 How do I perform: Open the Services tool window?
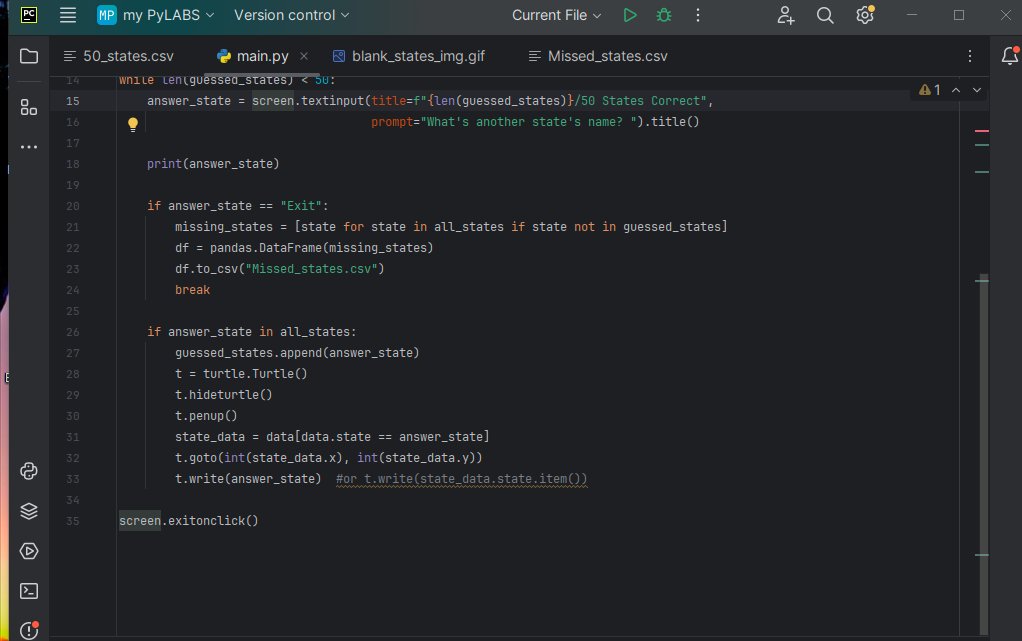point(29,551)
